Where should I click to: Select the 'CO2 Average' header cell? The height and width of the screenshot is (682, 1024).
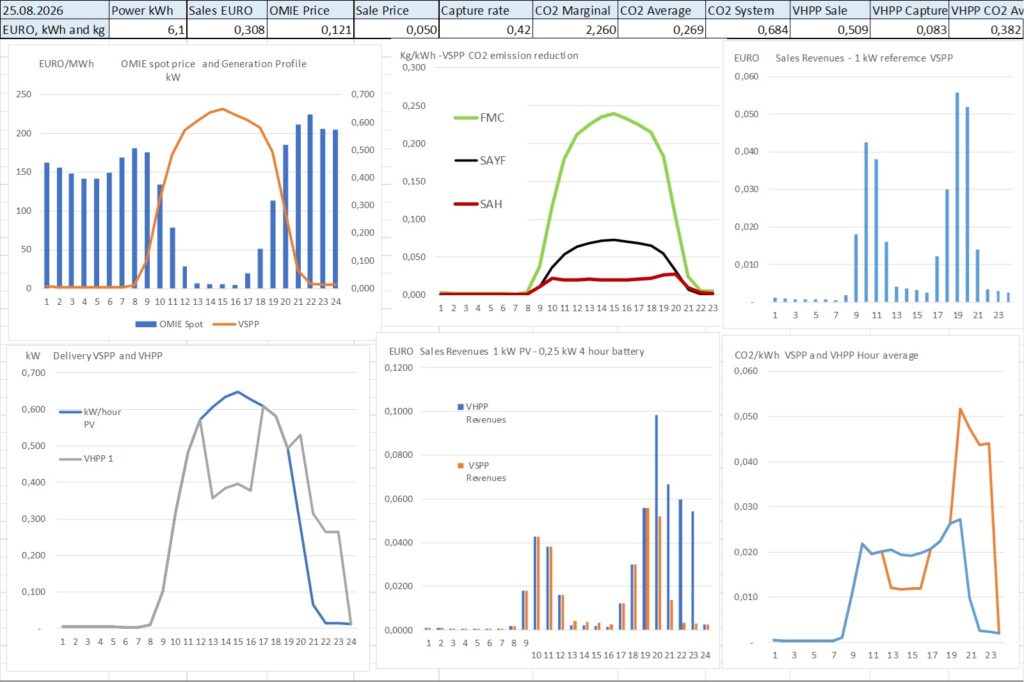[x=662, y=10]
